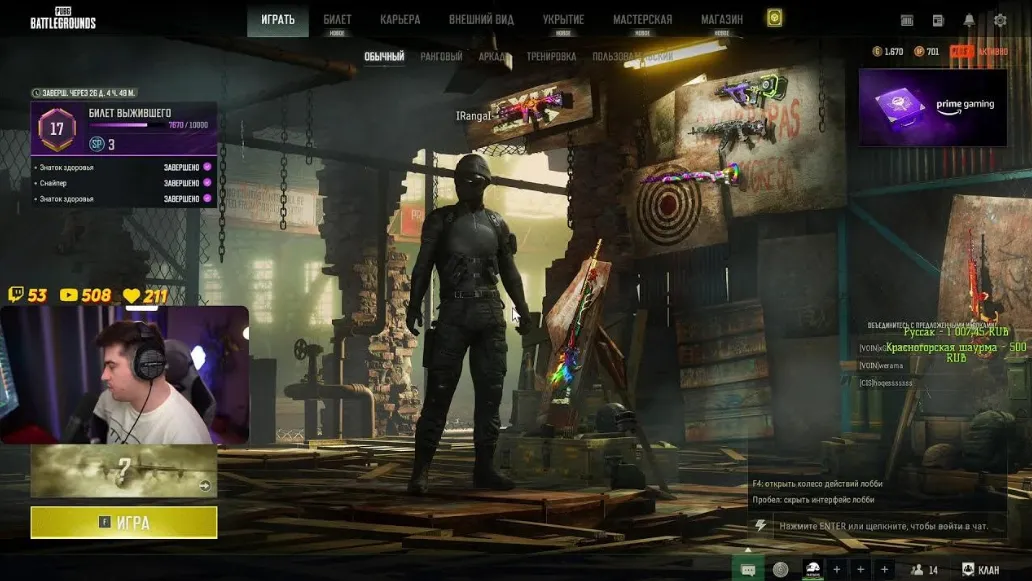This screenshot has width=1032, height=581.
Task: Click the 1.670 G-Coin balance
Action: 894,51
